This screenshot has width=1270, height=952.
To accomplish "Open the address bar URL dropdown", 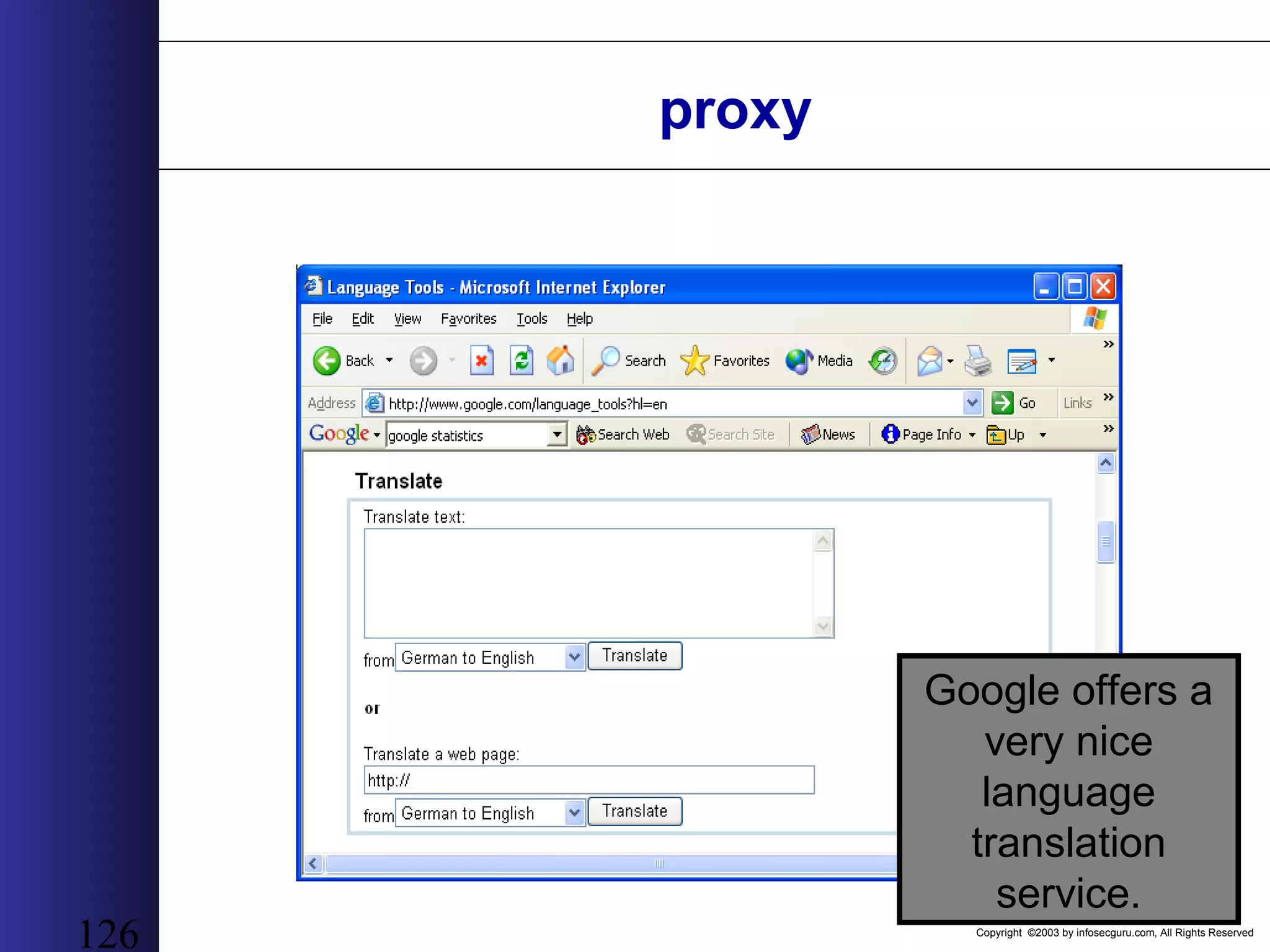I will pos(972,403).
